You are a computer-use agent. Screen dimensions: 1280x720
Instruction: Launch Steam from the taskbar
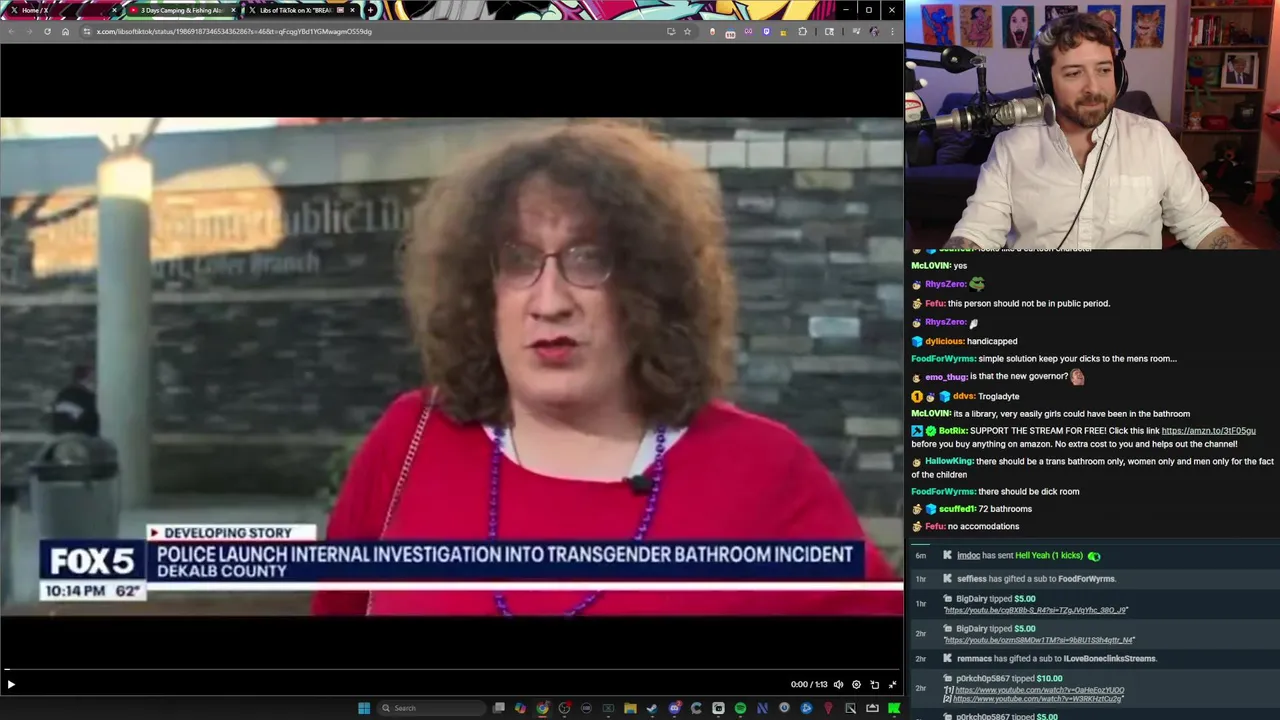652,708
